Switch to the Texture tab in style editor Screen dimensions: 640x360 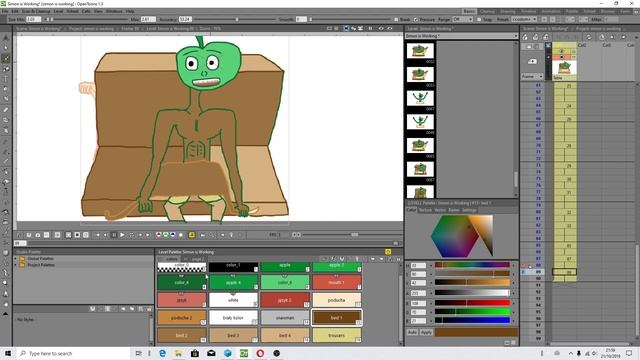coord(425,210)
